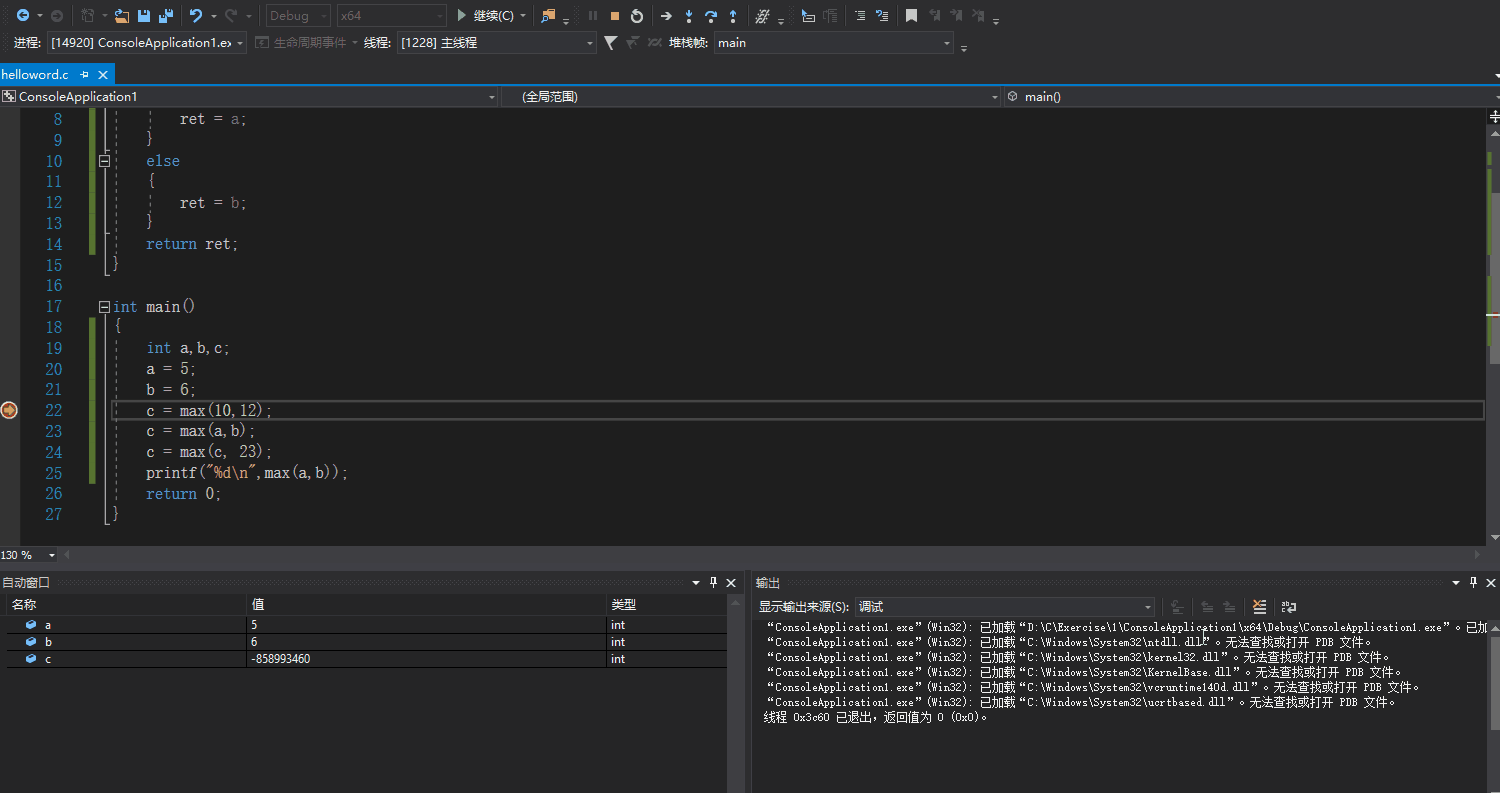The width and height of the screenshot is (1500, 793).
Task: Collapse the else block at line 10
Action: click(x=104, y=161)
